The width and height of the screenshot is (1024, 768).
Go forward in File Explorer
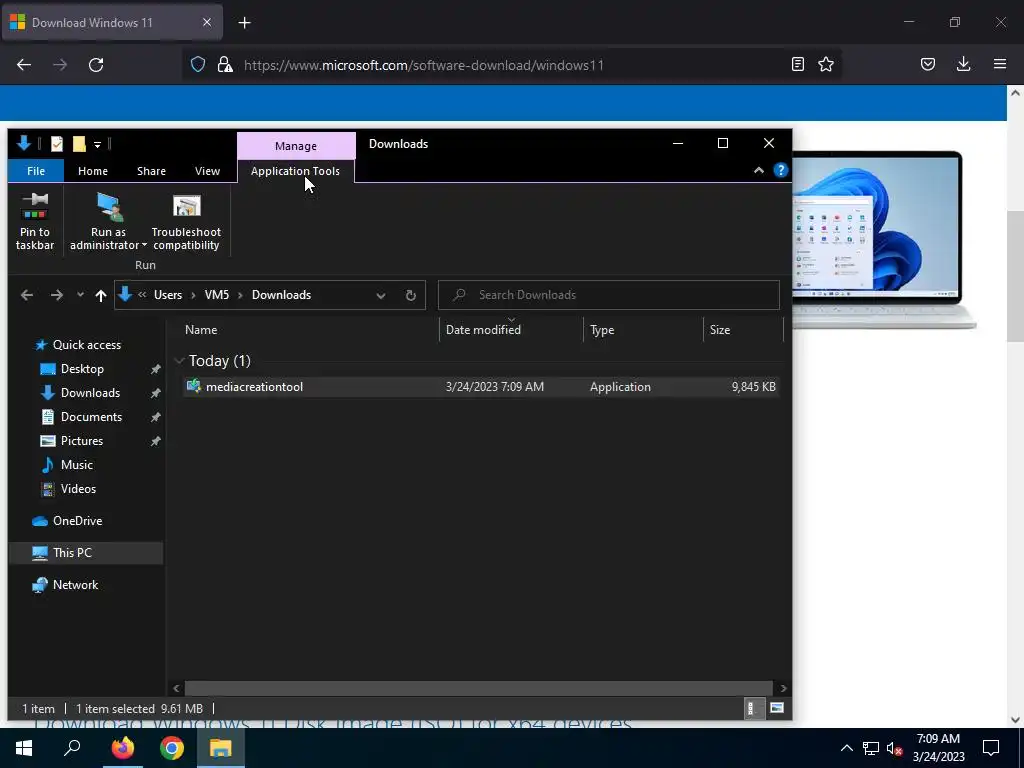coord(57,295)
